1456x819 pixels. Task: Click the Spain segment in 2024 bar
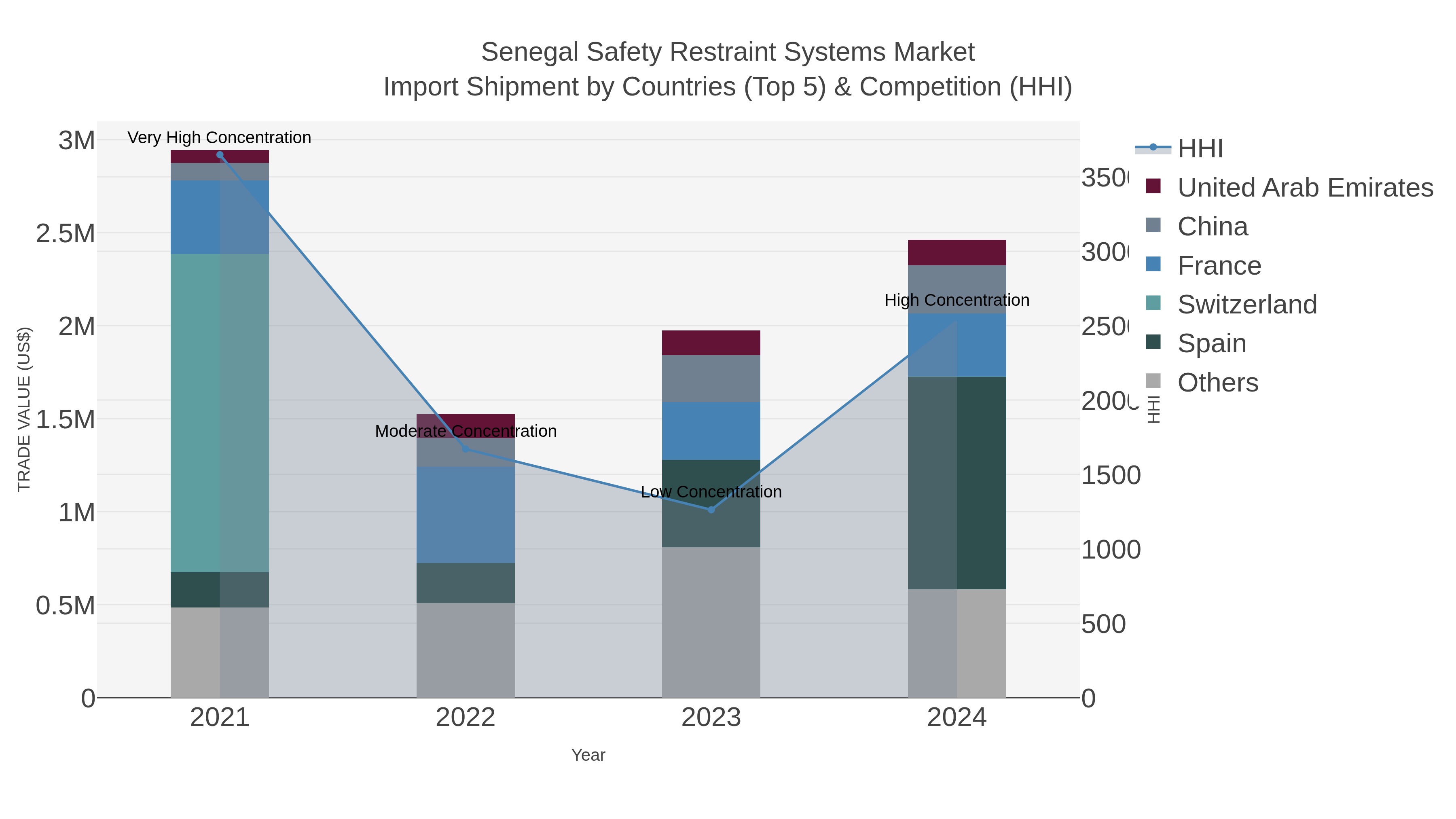click(x=957, y=483)
